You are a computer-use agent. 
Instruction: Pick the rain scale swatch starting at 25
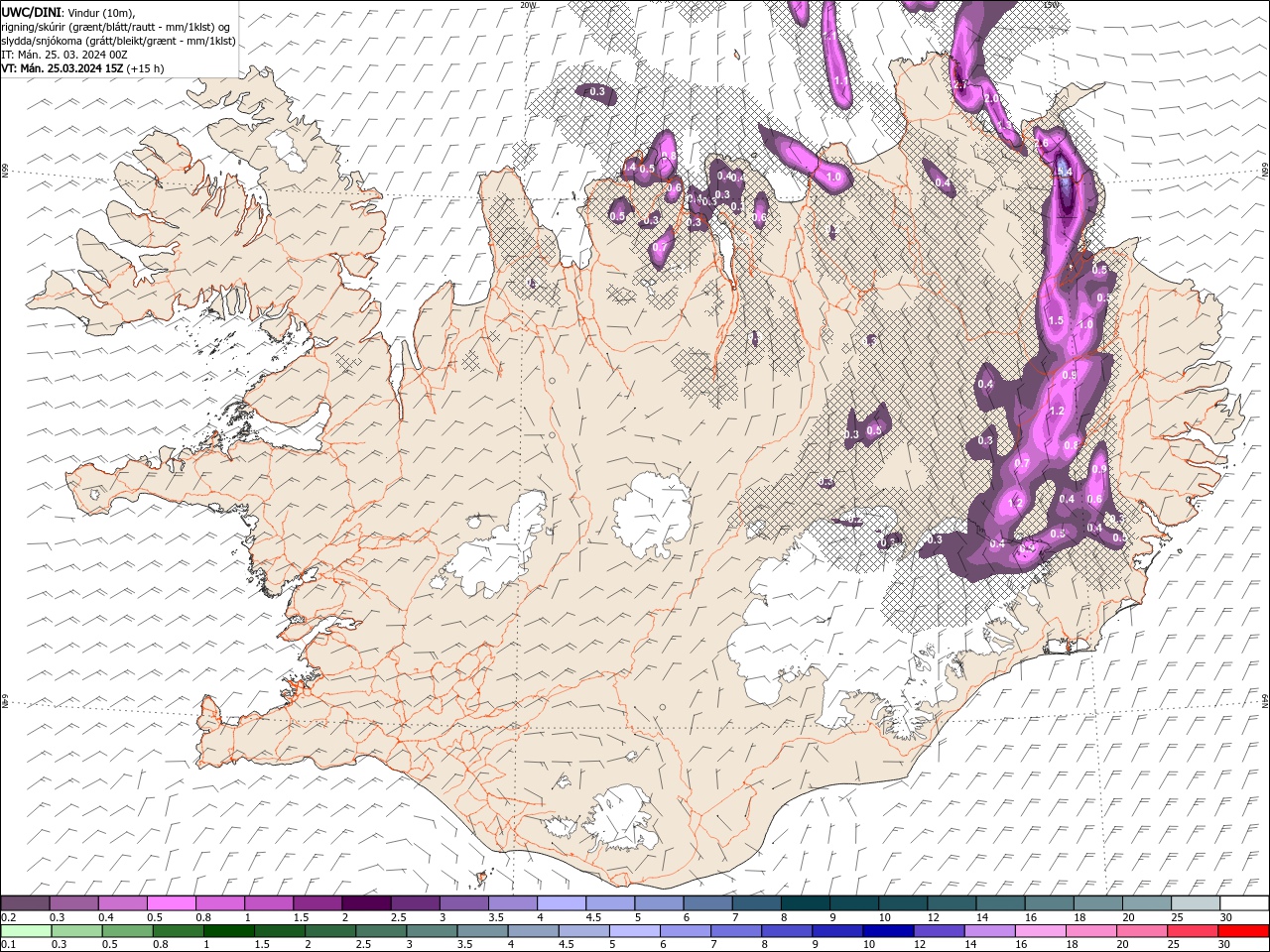coord(1192,931)
